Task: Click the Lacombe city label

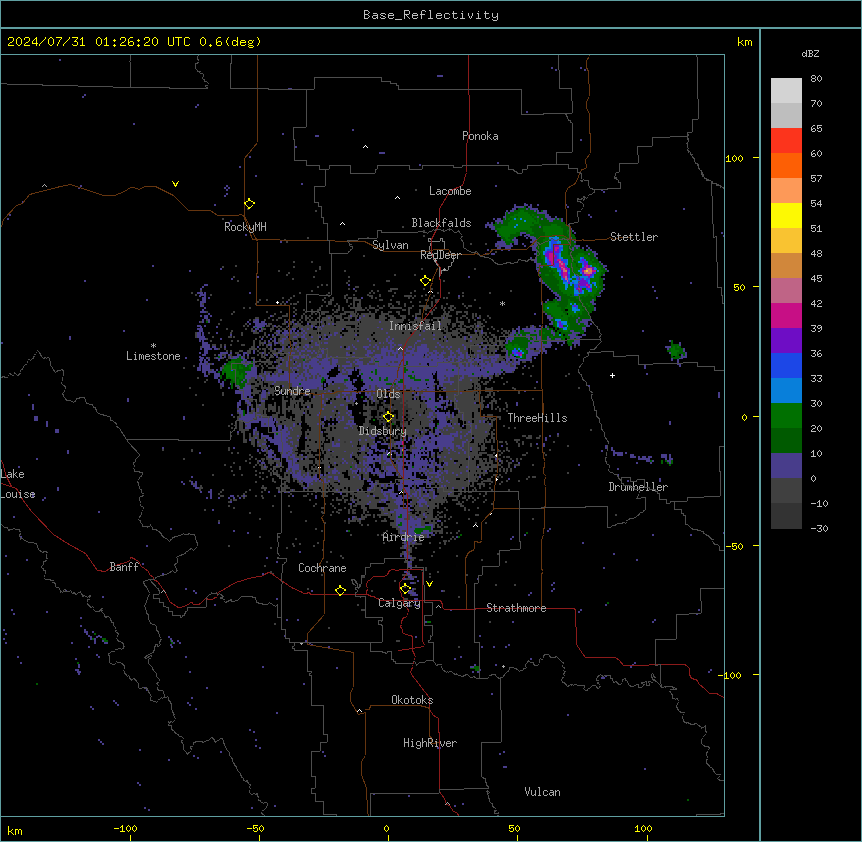Action: 450,191
